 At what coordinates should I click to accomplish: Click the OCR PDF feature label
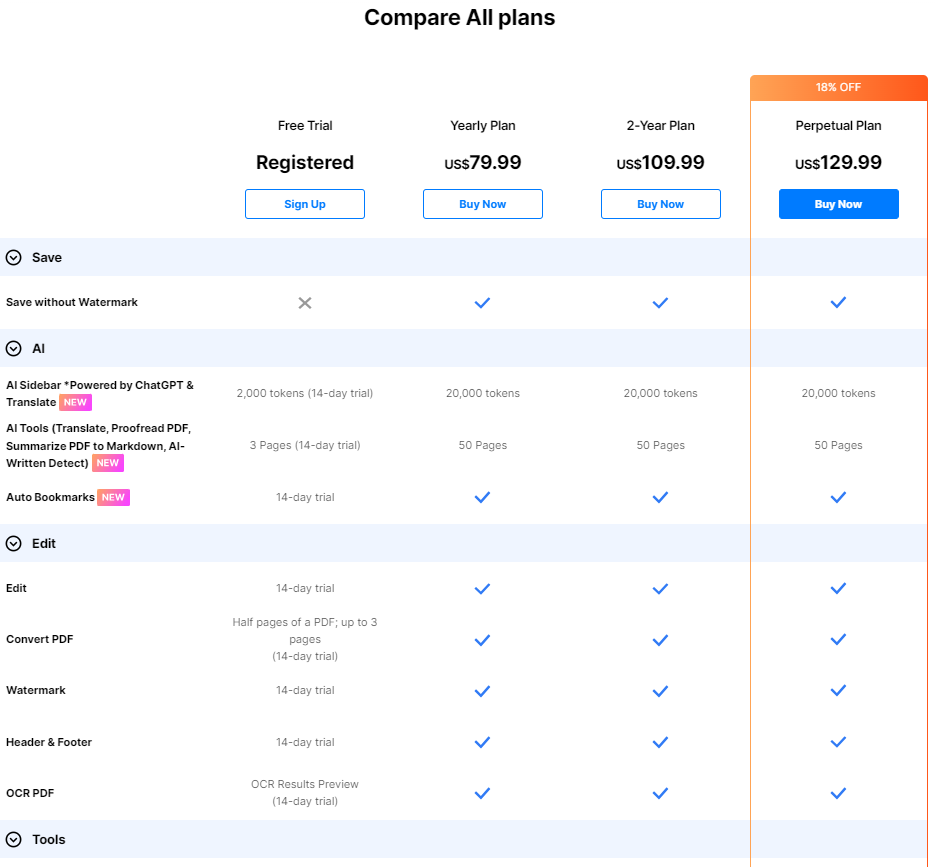click(30, 793)
